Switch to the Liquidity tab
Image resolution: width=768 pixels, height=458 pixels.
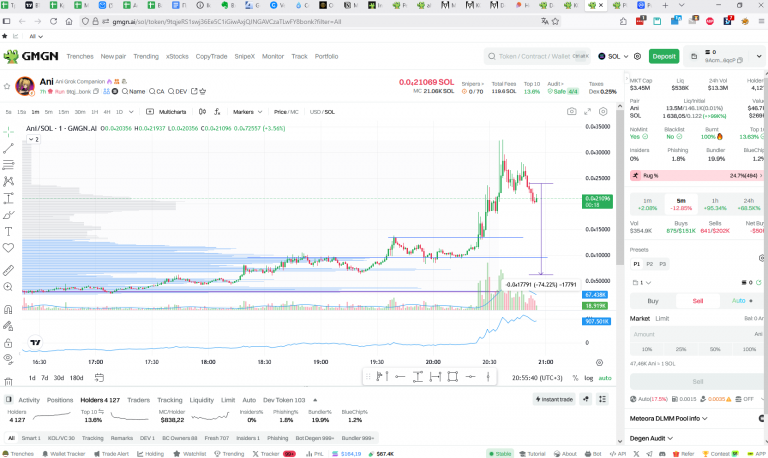201,400
